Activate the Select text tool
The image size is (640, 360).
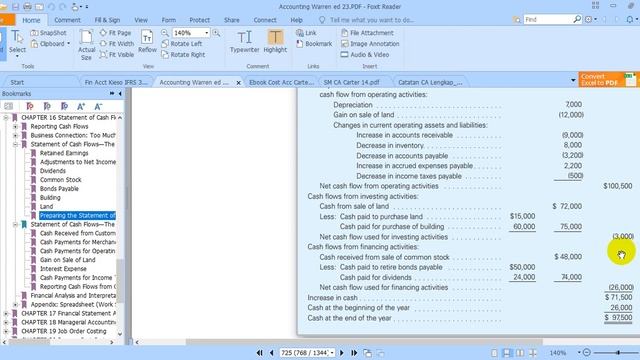pos(17,42)
